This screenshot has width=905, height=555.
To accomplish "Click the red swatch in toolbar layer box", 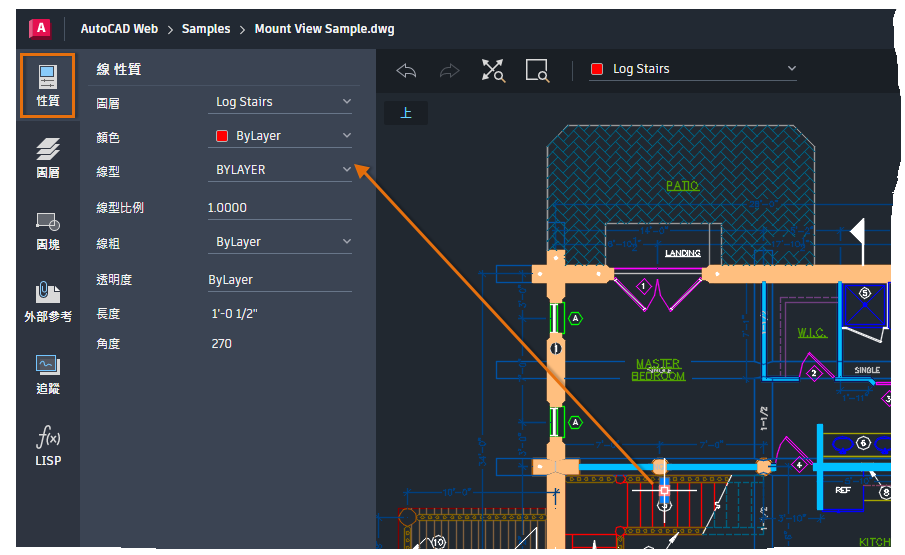I will tap(597, 69).
